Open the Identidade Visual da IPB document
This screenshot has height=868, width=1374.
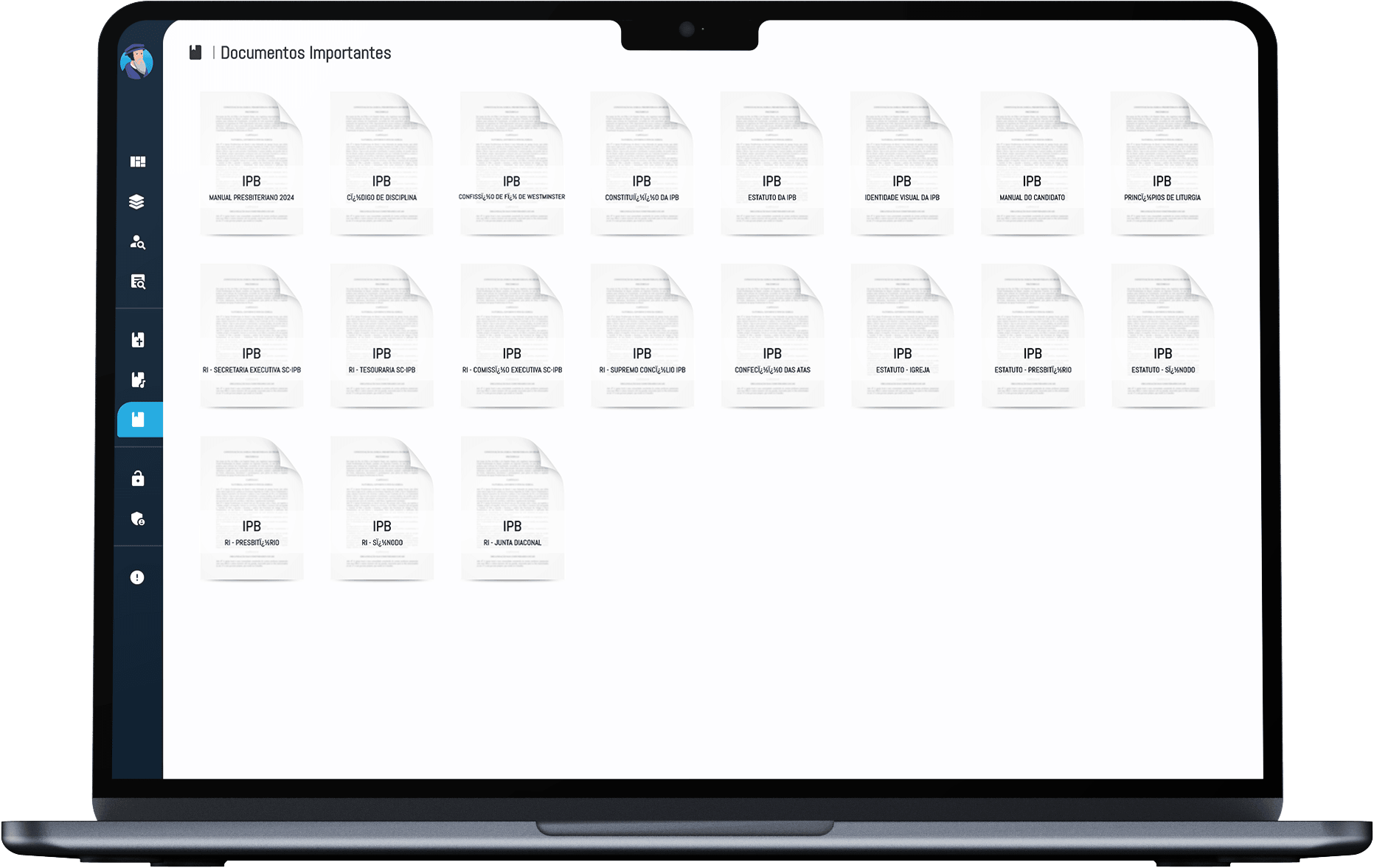click(x=901, y=163)
